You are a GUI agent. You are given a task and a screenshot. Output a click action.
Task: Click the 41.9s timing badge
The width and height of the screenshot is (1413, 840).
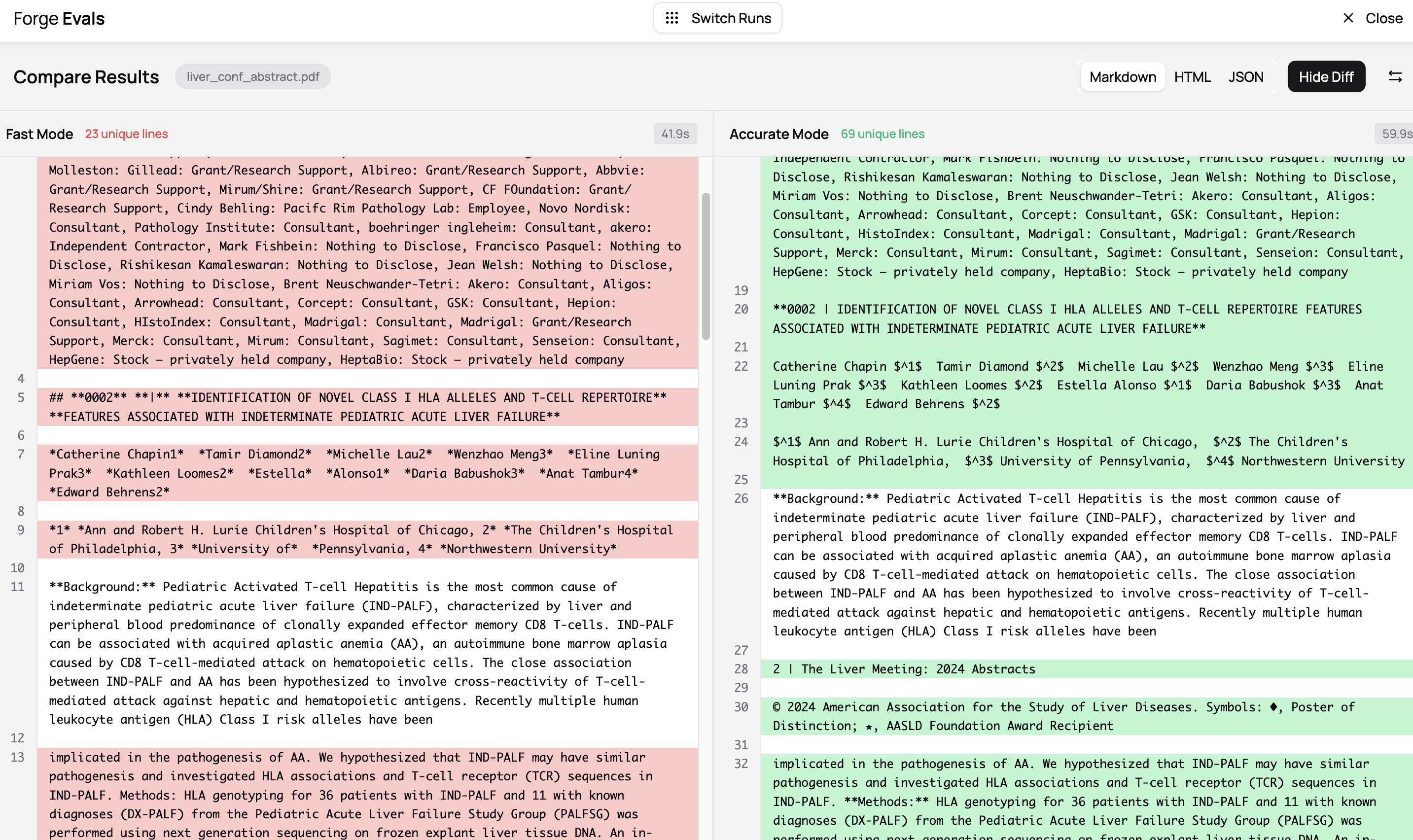(675, 134)
